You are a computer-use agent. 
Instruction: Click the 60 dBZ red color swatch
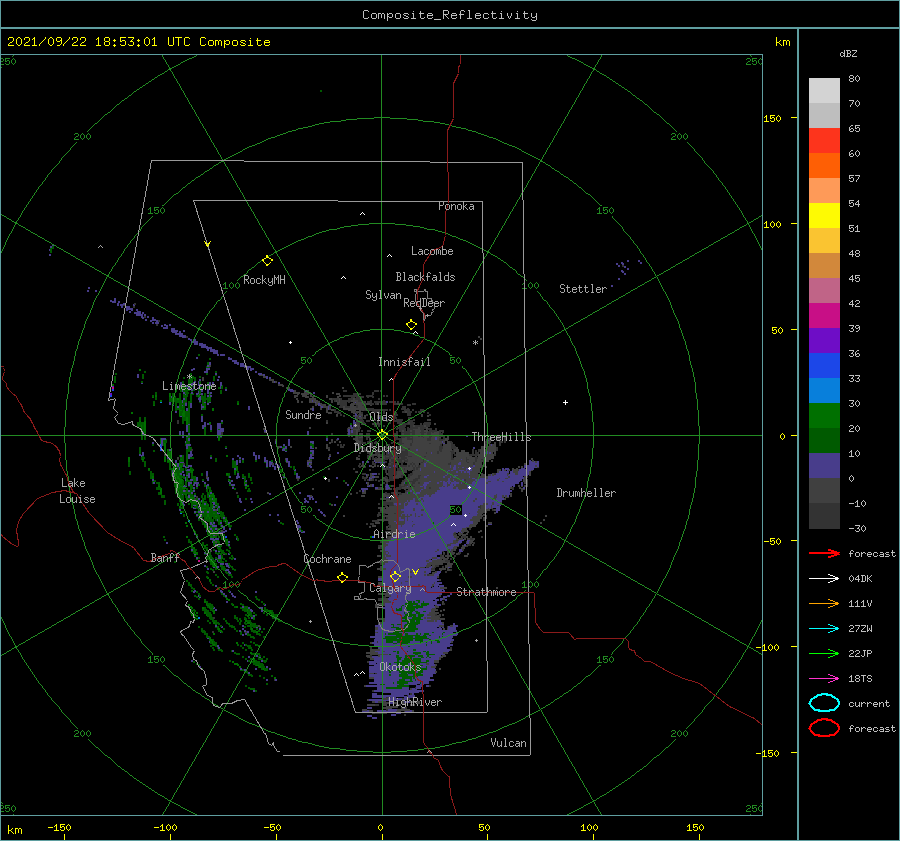[824, 141]
